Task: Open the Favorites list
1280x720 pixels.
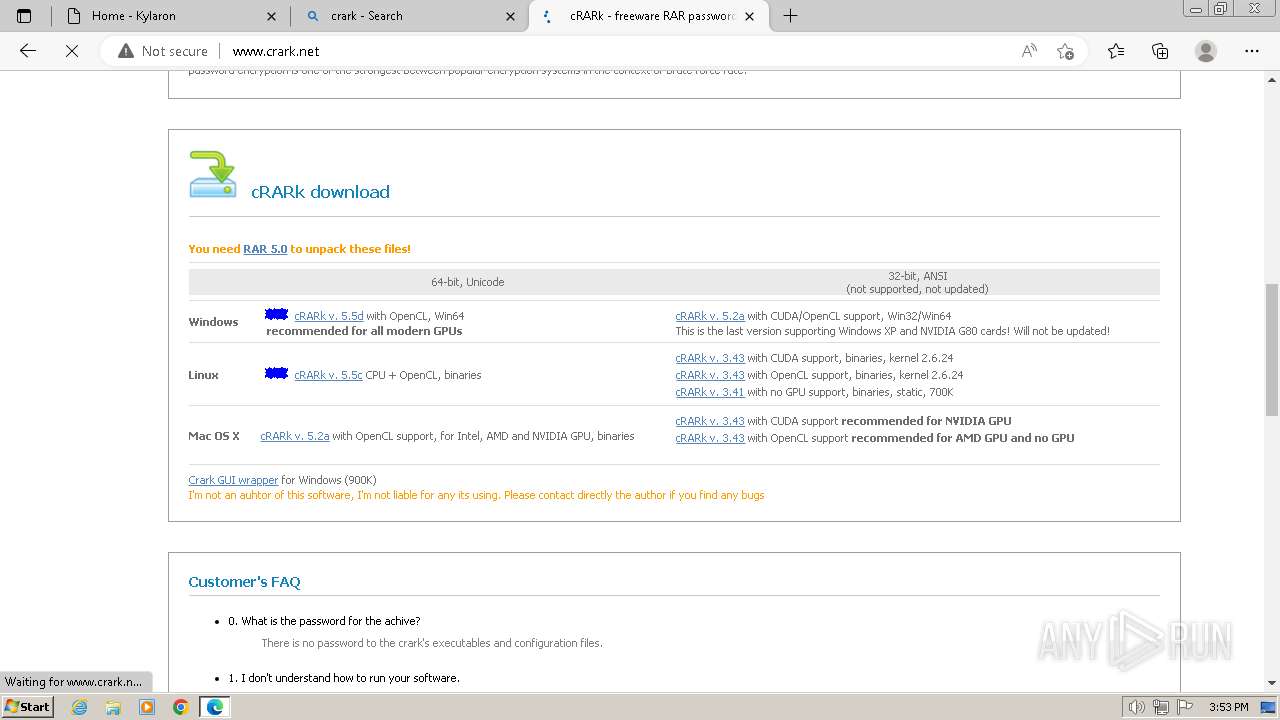Action: 1116,51
